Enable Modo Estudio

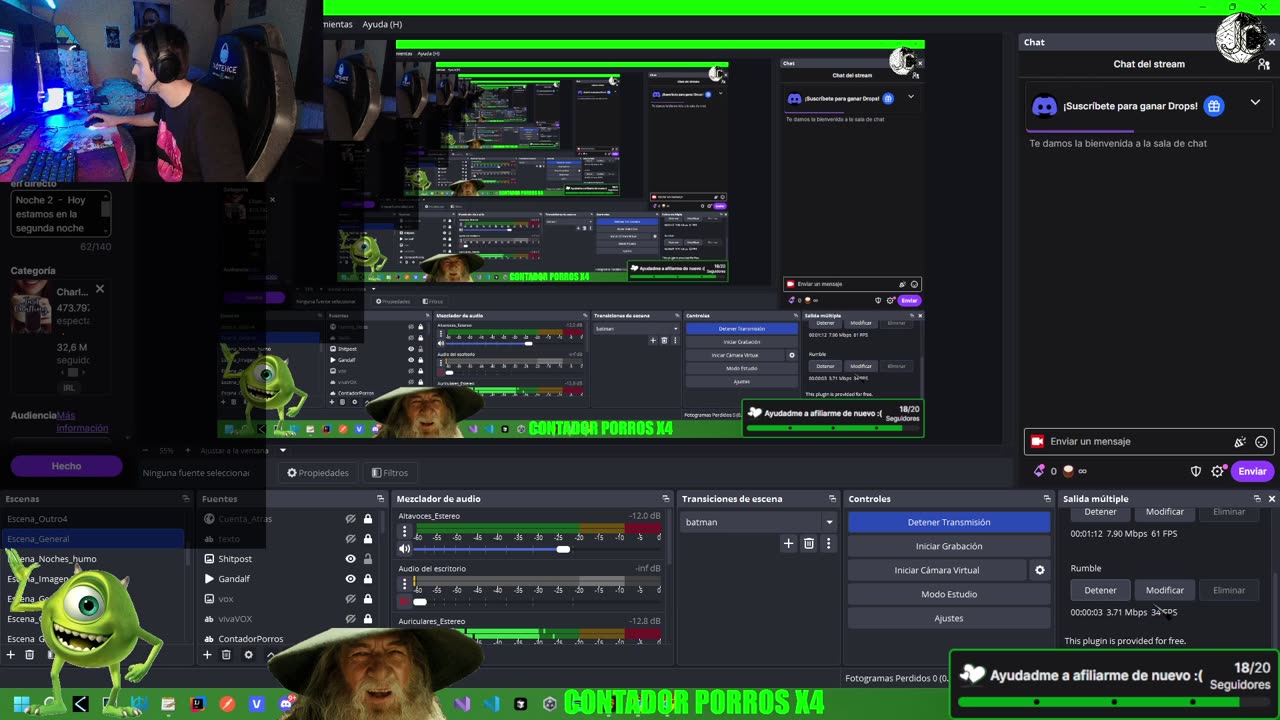[949, 594]
